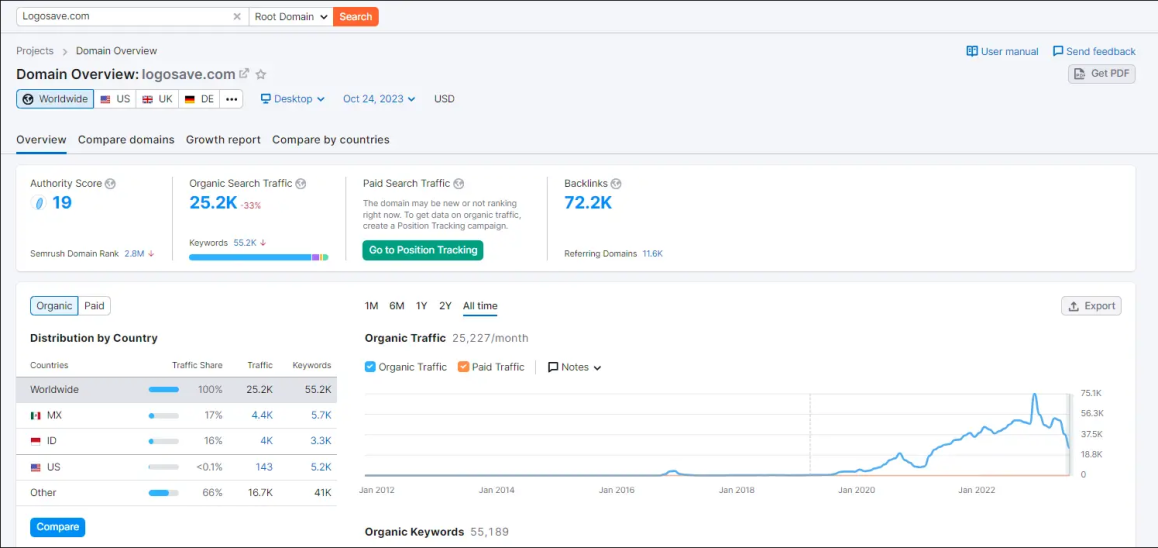This screenshot has height=548, width=1158.
Task: Click the globe info icon next to Organic Search Traffic
Action: coord(301,183)
